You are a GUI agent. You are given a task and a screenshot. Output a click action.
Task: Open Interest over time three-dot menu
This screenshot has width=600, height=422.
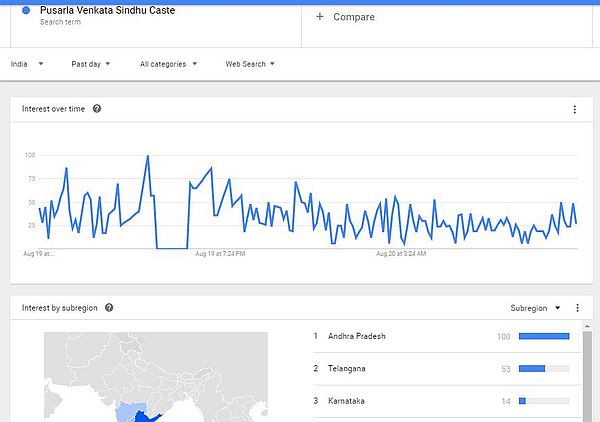(575, 109)
